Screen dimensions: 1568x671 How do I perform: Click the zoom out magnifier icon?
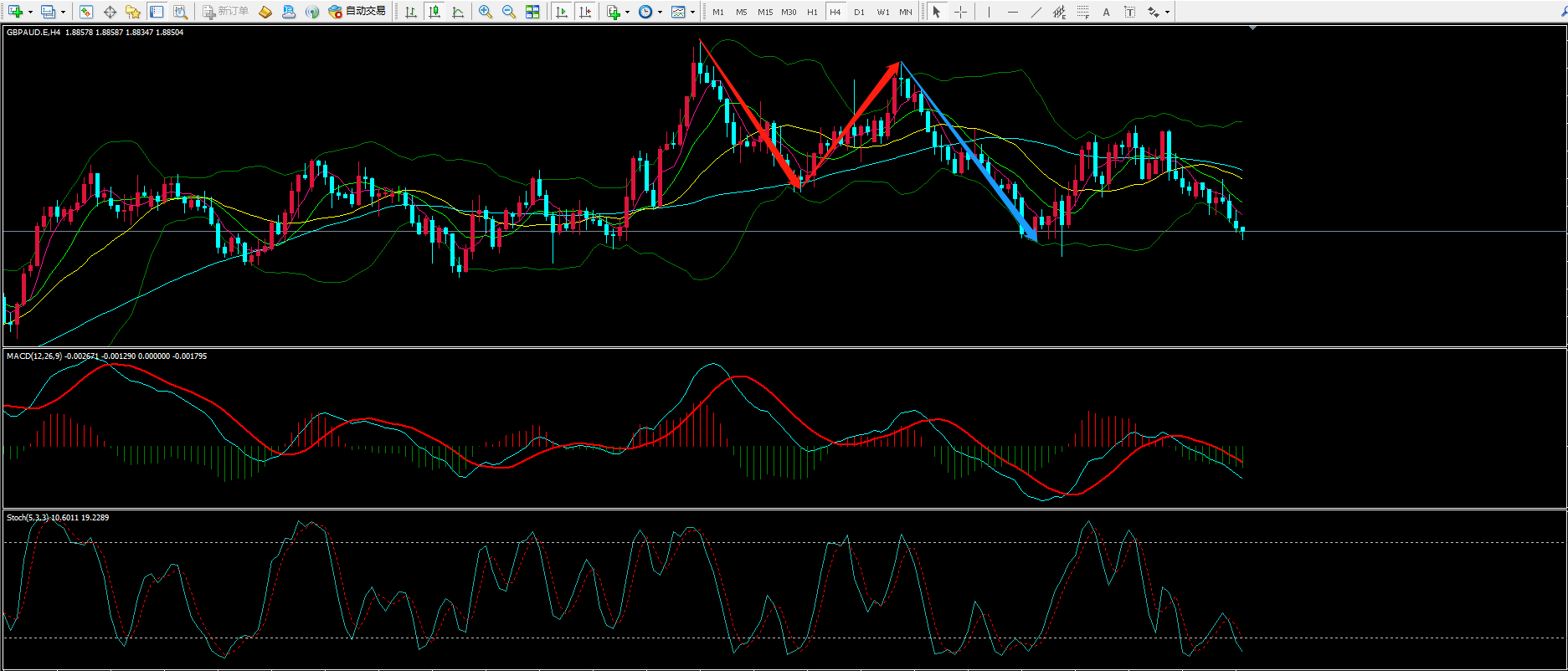508,12
